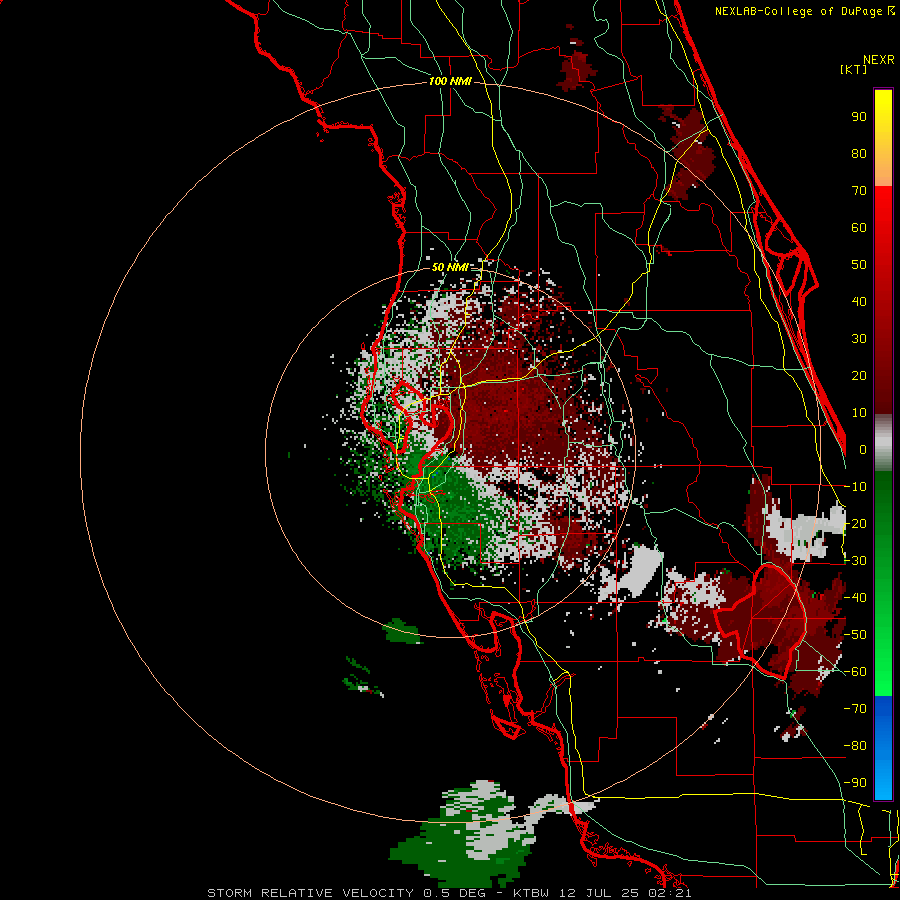The height and width of the screenshot is (900, 900).
Task: Select the -50 scale label
Action: (855, 635)
